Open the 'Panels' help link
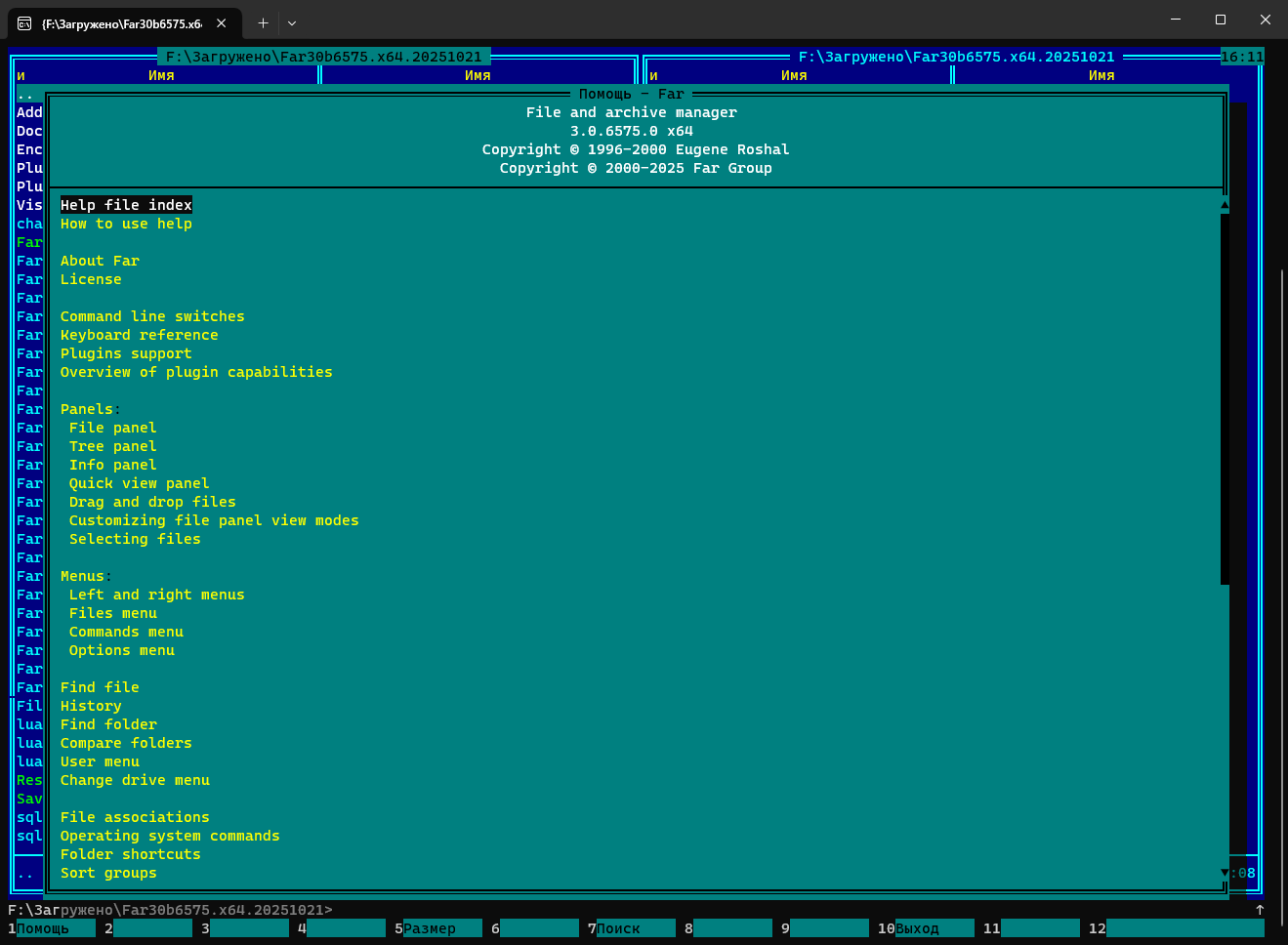1288x945 pixels. pyautogui.click(x=87, y=409)
